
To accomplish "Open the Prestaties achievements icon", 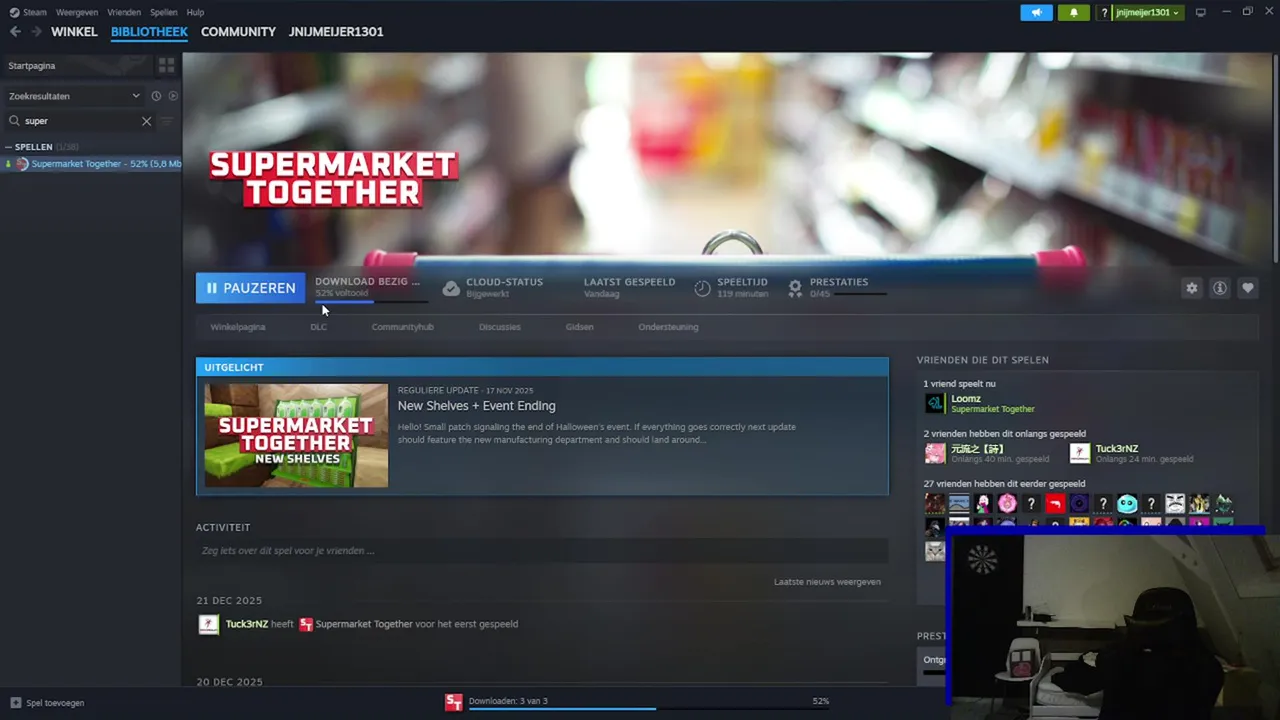I will (x=795, y=288).
